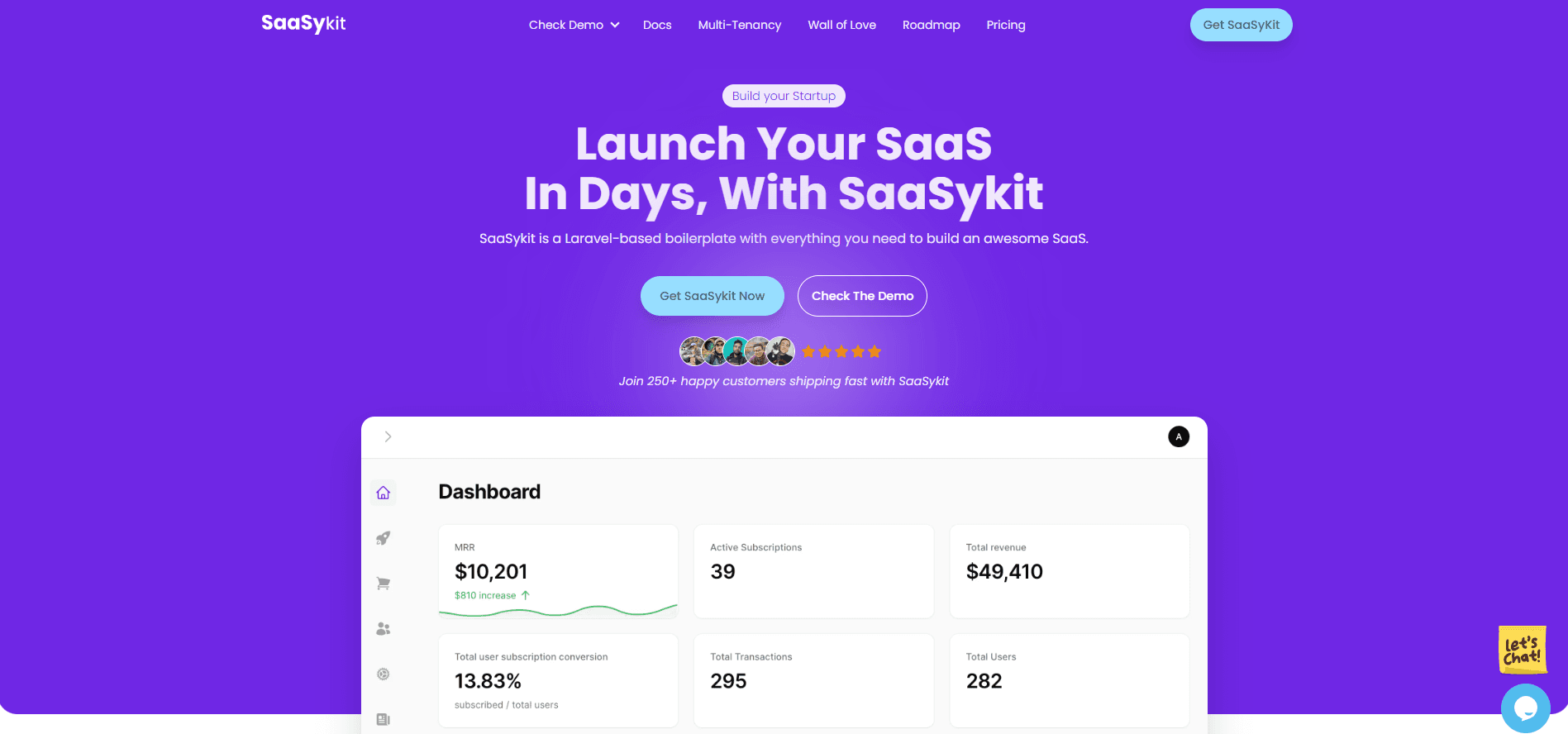Click the MRR trend line chart
This screenshot has height=734, width=1568.
pyautogui.click(x=558, y=612)
